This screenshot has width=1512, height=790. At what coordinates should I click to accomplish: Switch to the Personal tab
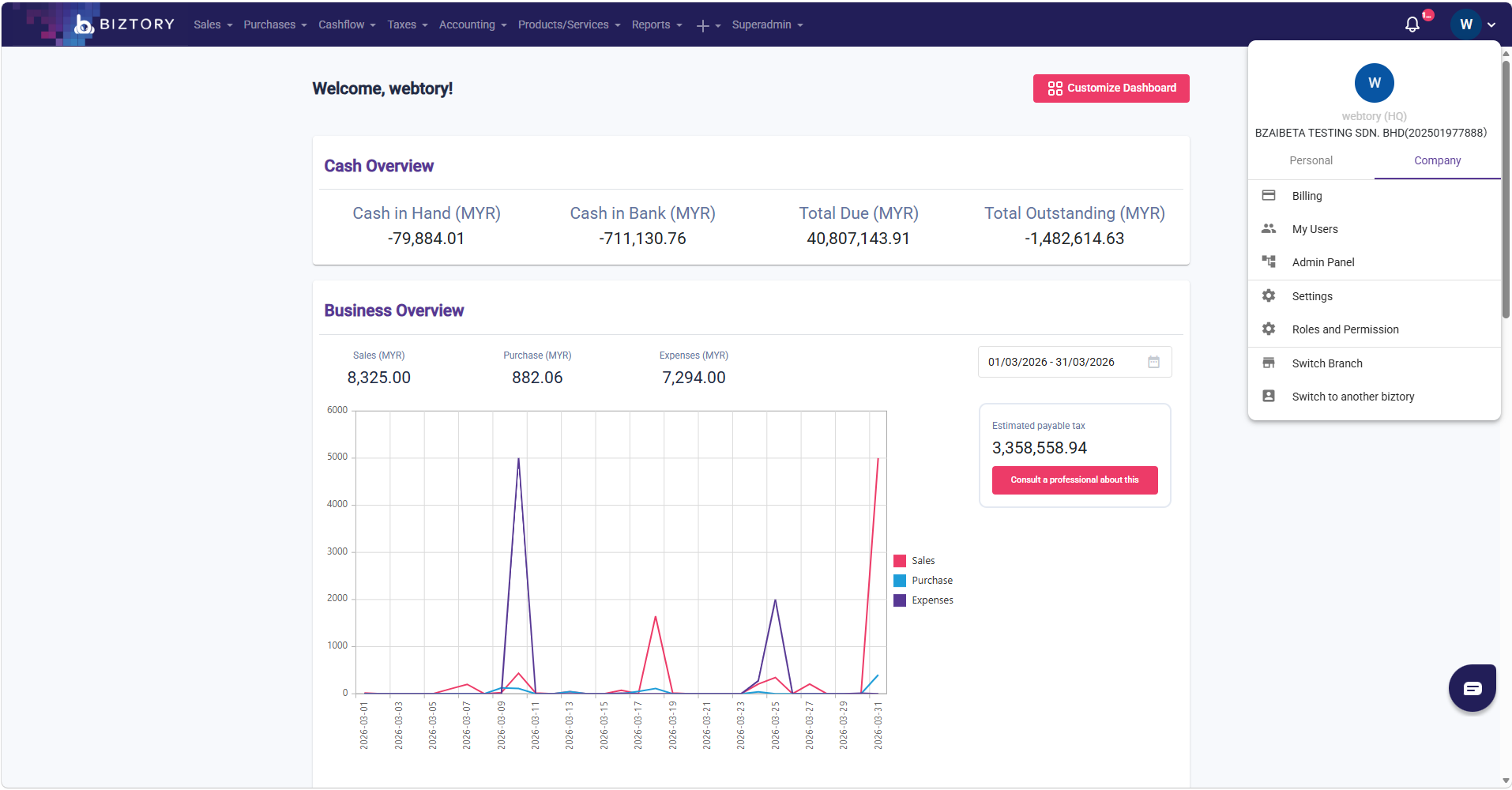pos(1311,160)
